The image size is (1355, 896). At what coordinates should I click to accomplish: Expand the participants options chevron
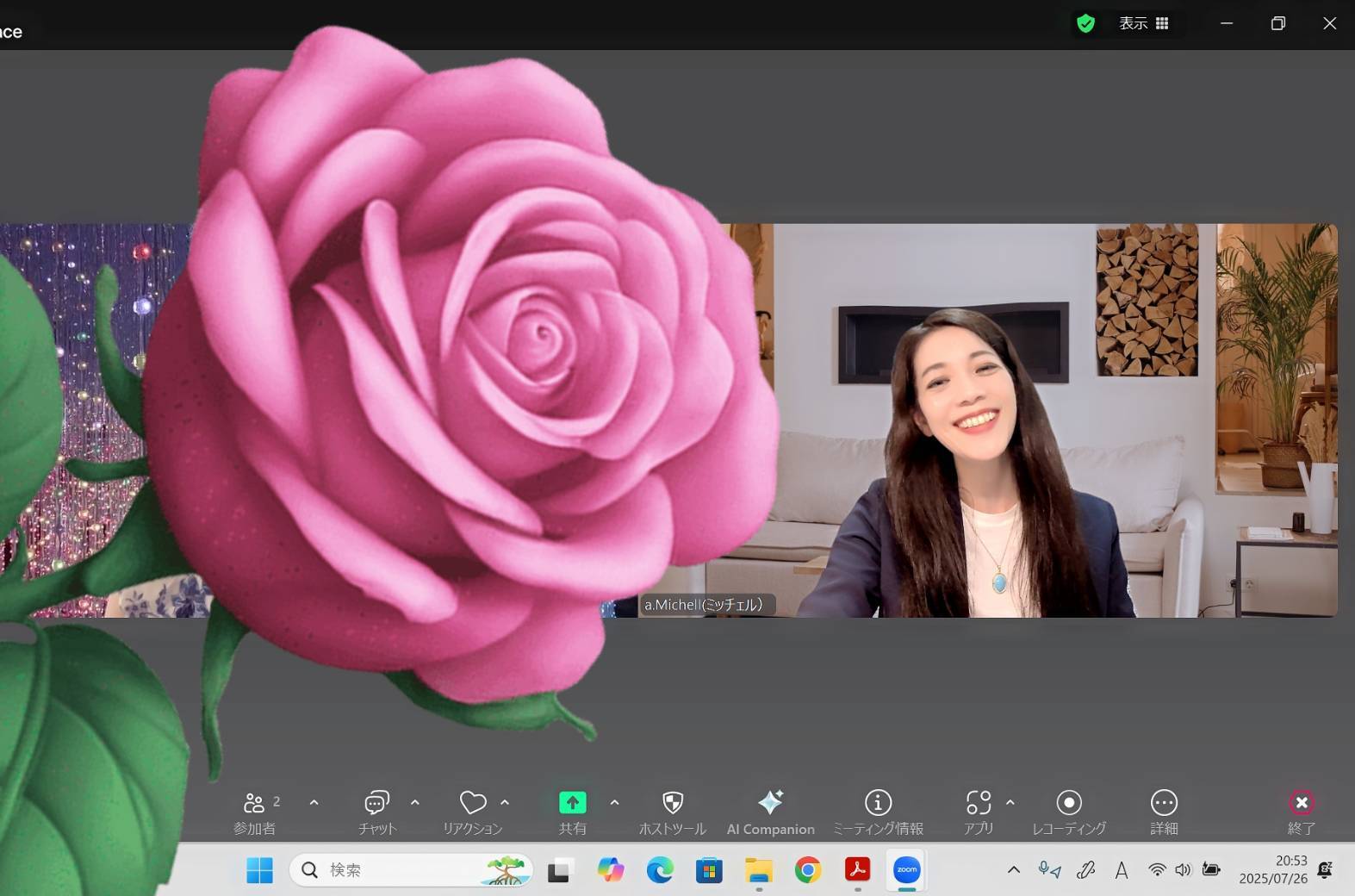click(x=314, y=802)
